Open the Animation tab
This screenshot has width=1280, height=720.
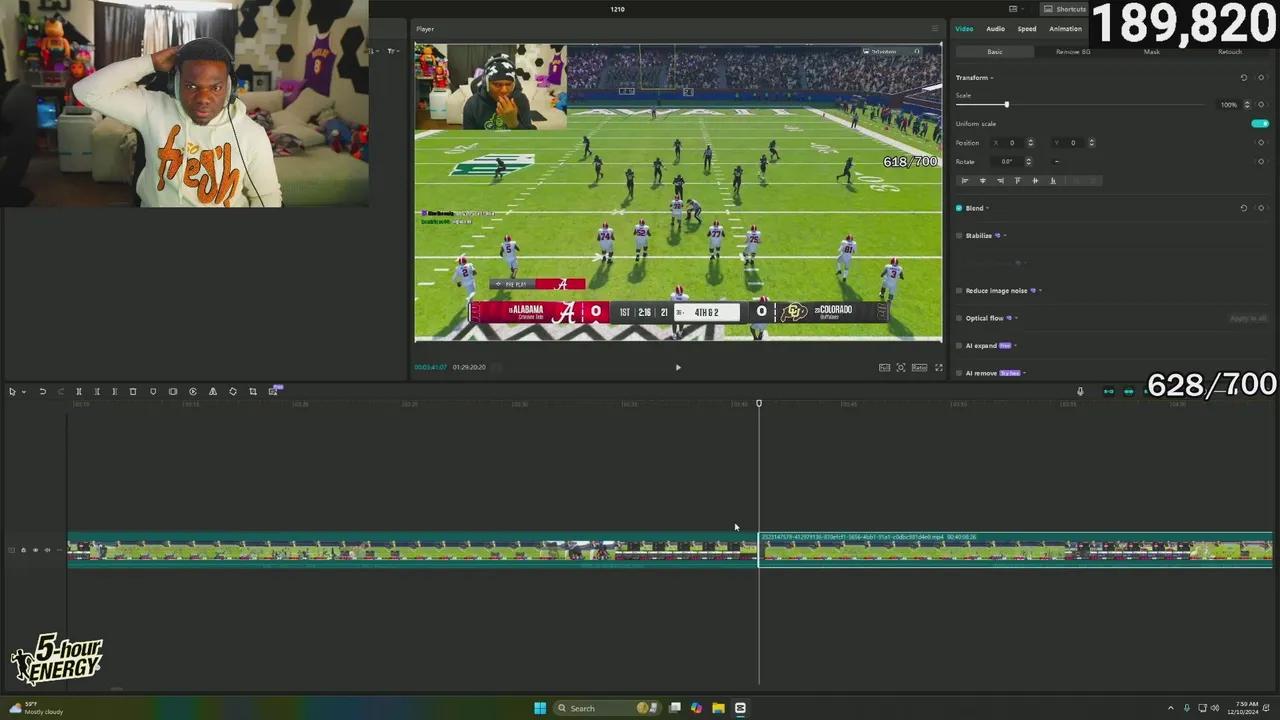click(x=1065, y=29)
